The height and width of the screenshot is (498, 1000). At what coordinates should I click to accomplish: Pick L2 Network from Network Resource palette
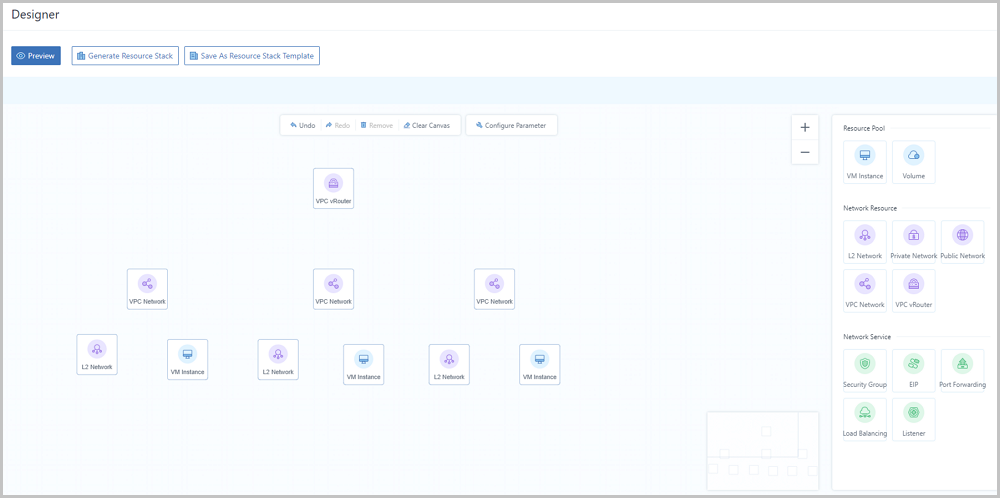point(865,242)
